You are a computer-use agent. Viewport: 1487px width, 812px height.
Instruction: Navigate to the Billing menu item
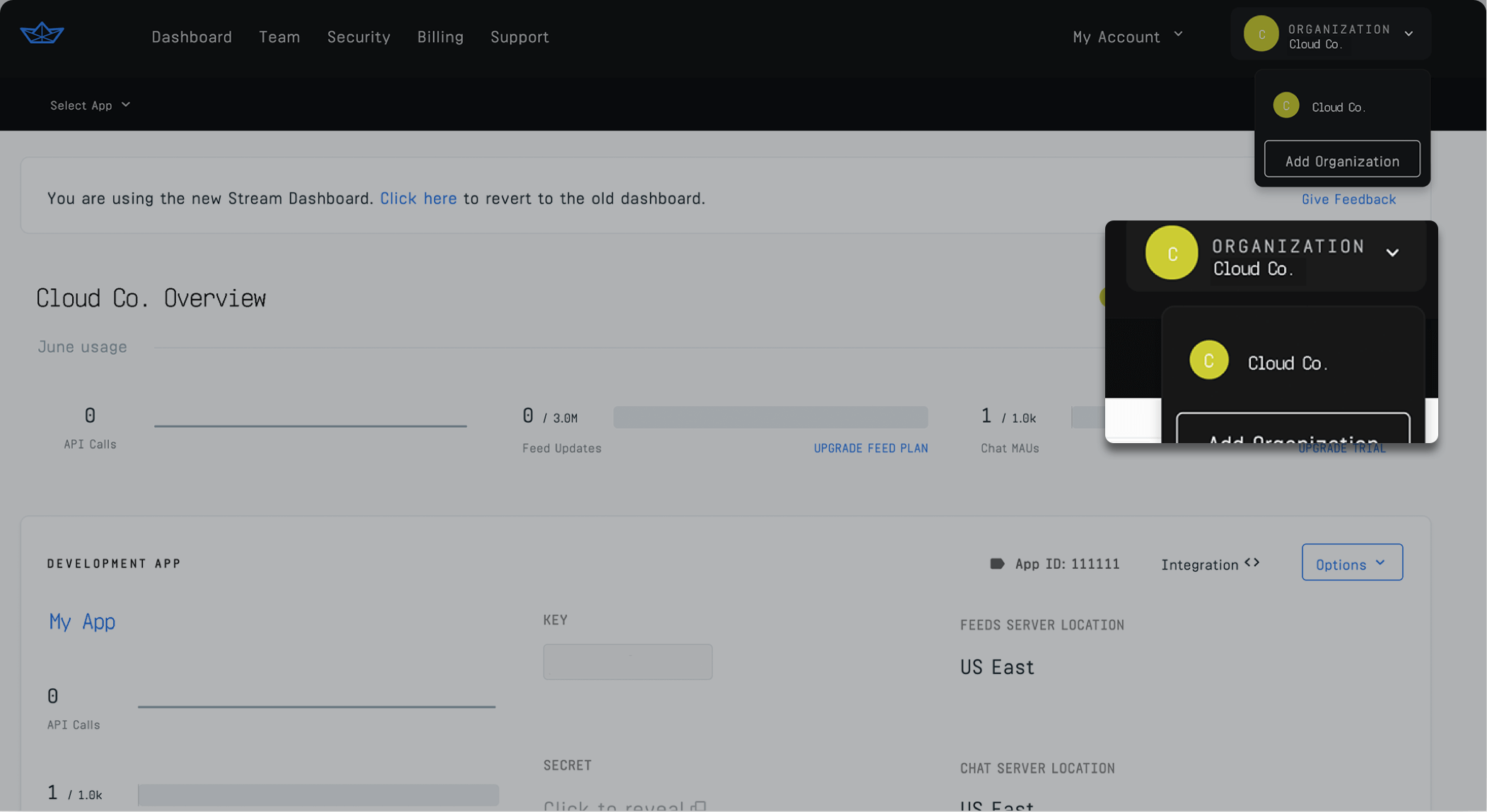[x=440, y=37]
